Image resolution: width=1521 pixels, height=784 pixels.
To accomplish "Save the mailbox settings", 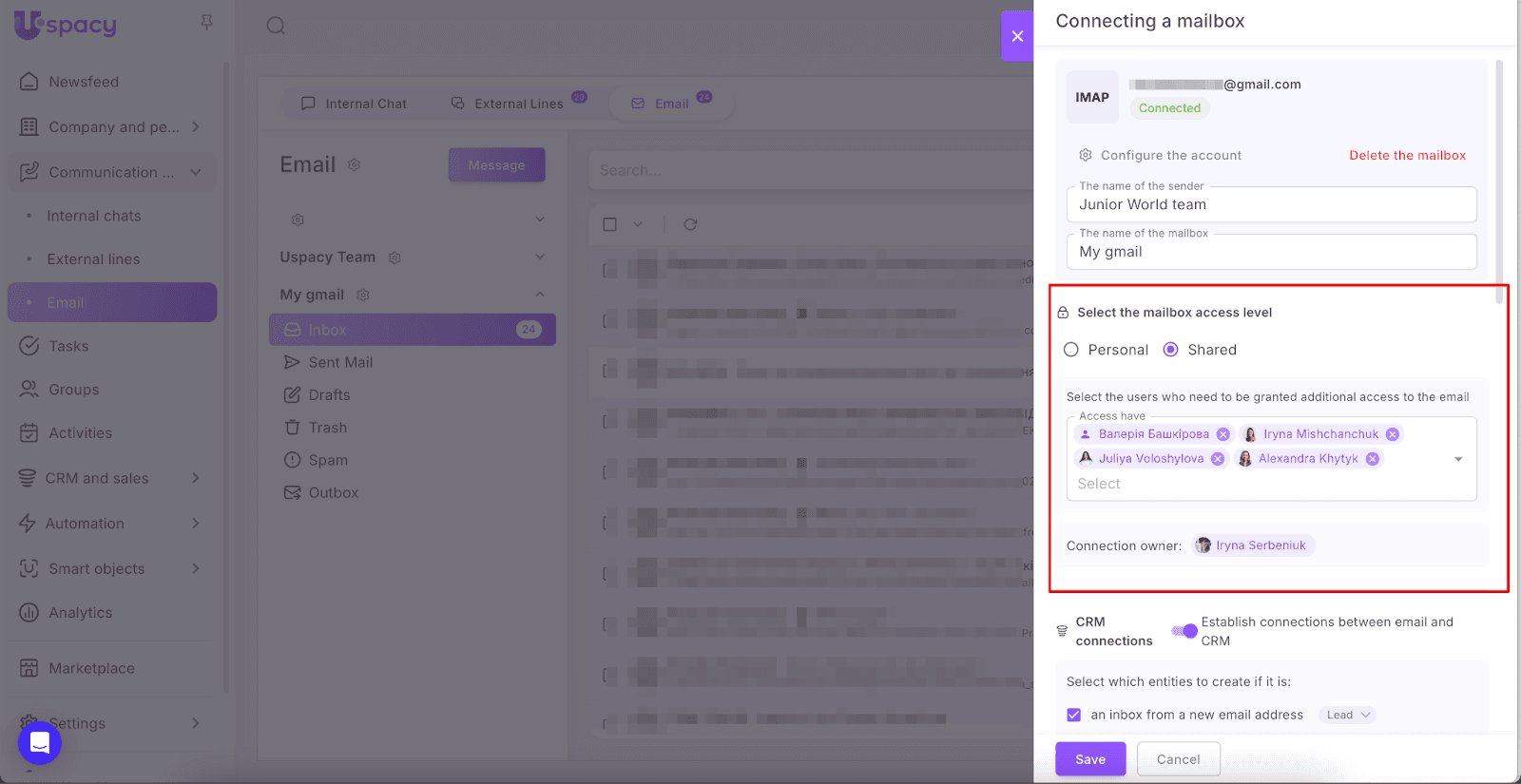I will point(1090,759).
